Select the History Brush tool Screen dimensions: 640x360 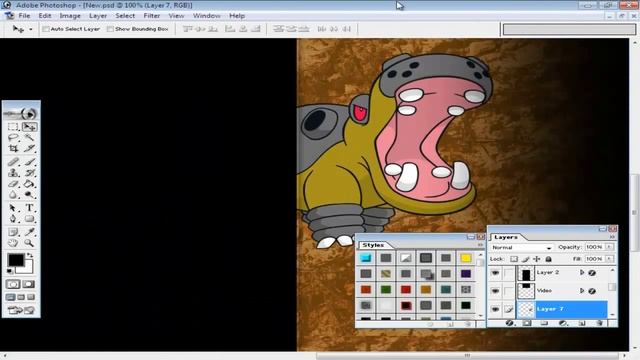[29, 173]
